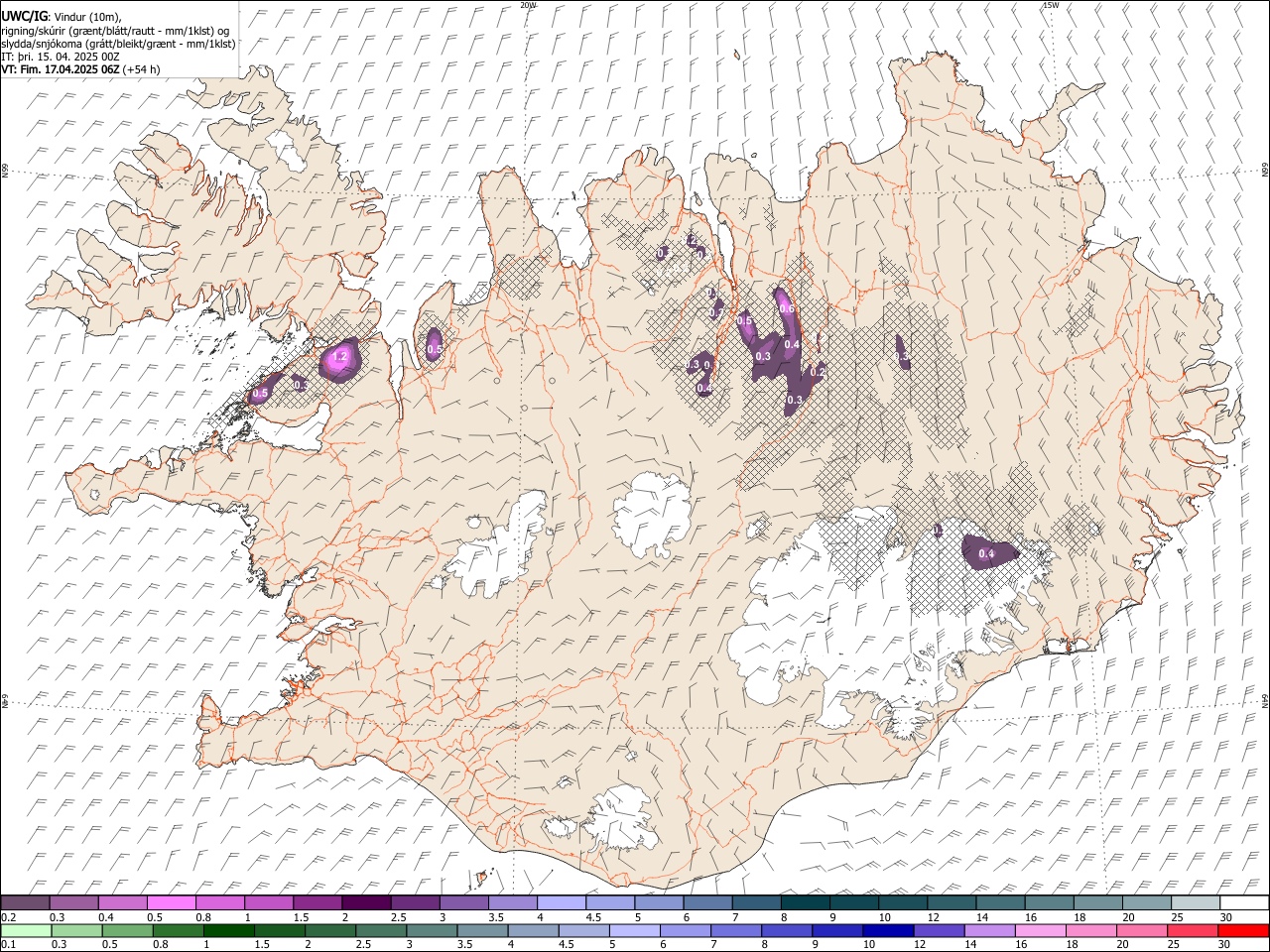Click the valid time 'VT: Fim. 17.04.2025 06Z (+54 h)'
The height and width of the screenshot is (952, 1270).
80,69
